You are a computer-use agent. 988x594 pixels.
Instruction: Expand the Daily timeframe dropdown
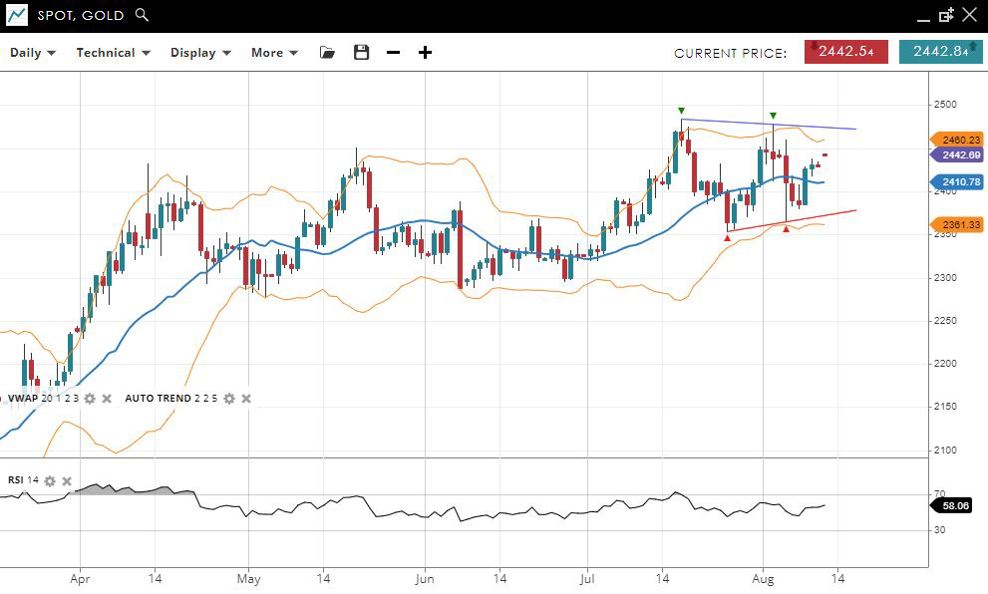coord(33,53)
